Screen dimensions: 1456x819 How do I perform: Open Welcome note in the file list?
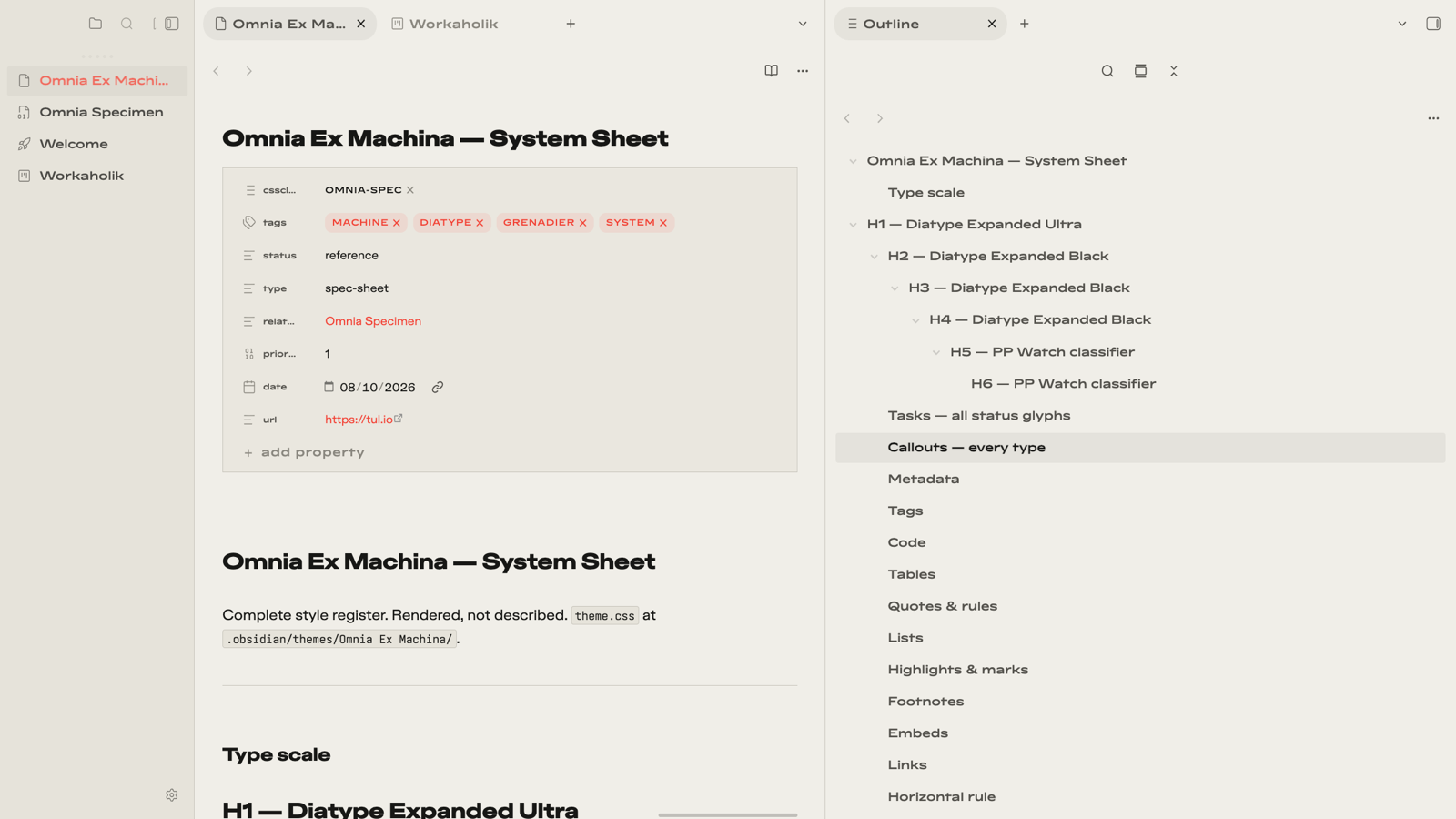point(97,144)
